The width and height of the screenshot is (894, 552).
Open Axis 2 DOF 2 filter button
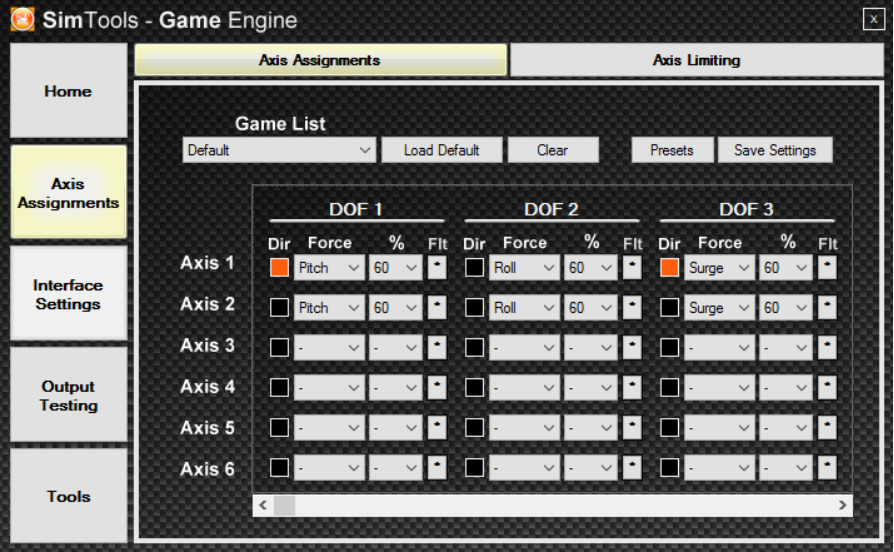632,308
